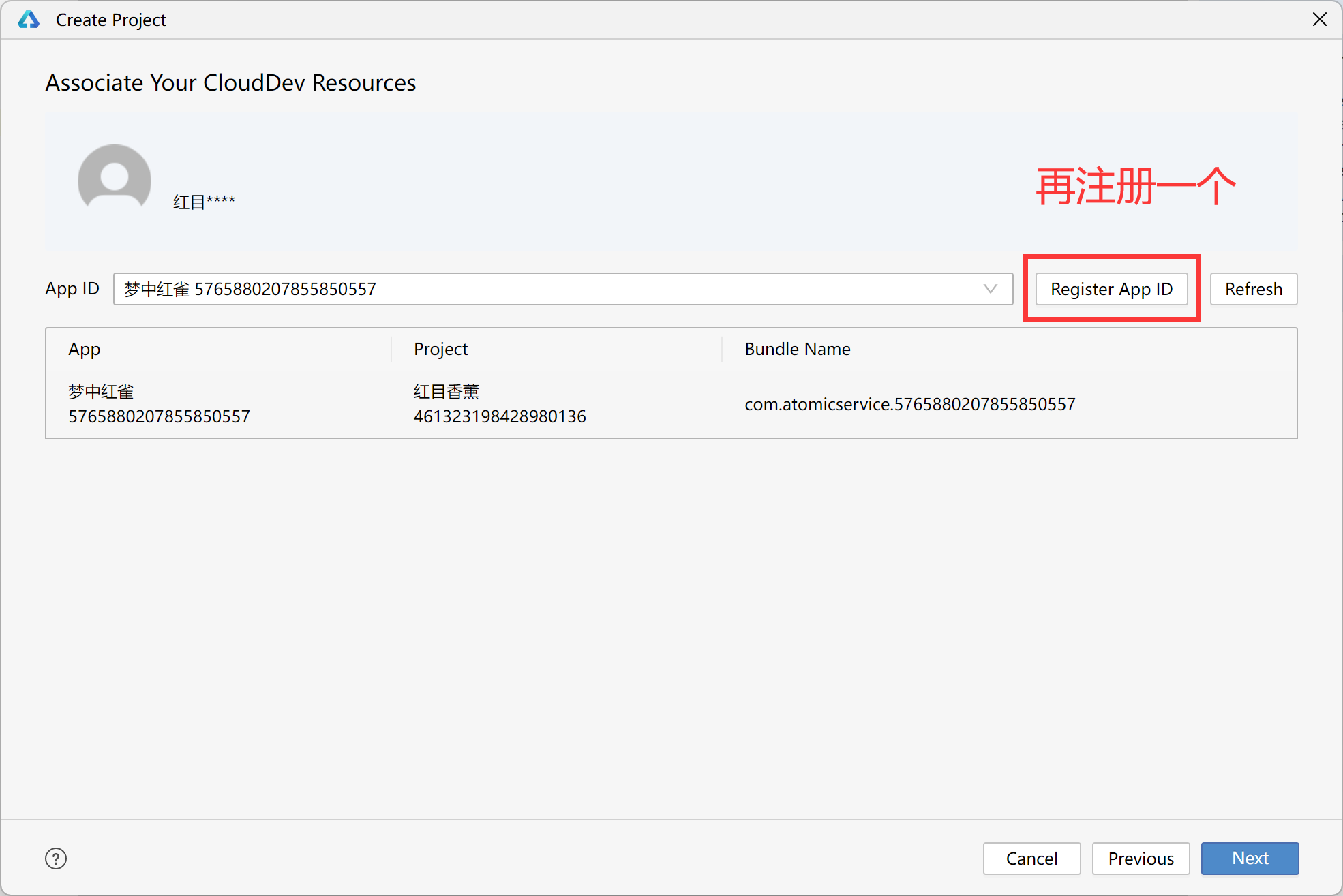This screenshot has width=1343, height=896.
Task: Click the user avatar picture
Action: 115,179
